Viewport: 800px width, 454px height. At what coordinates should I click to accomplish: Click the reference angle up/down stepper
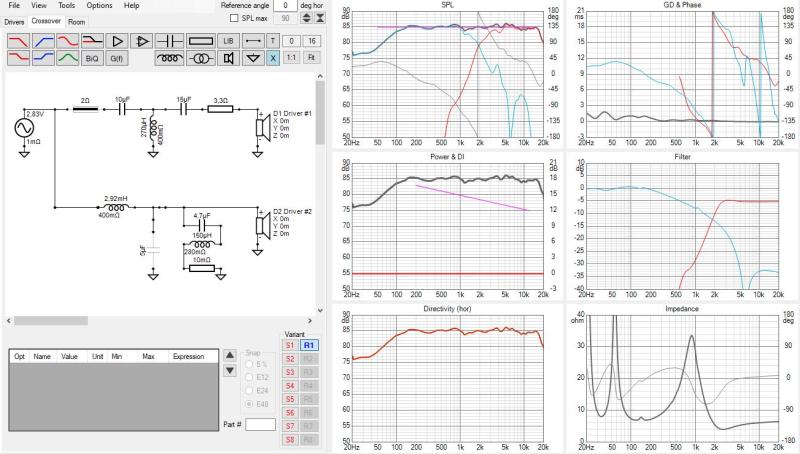pyautogui.click(x=306, y=18)
